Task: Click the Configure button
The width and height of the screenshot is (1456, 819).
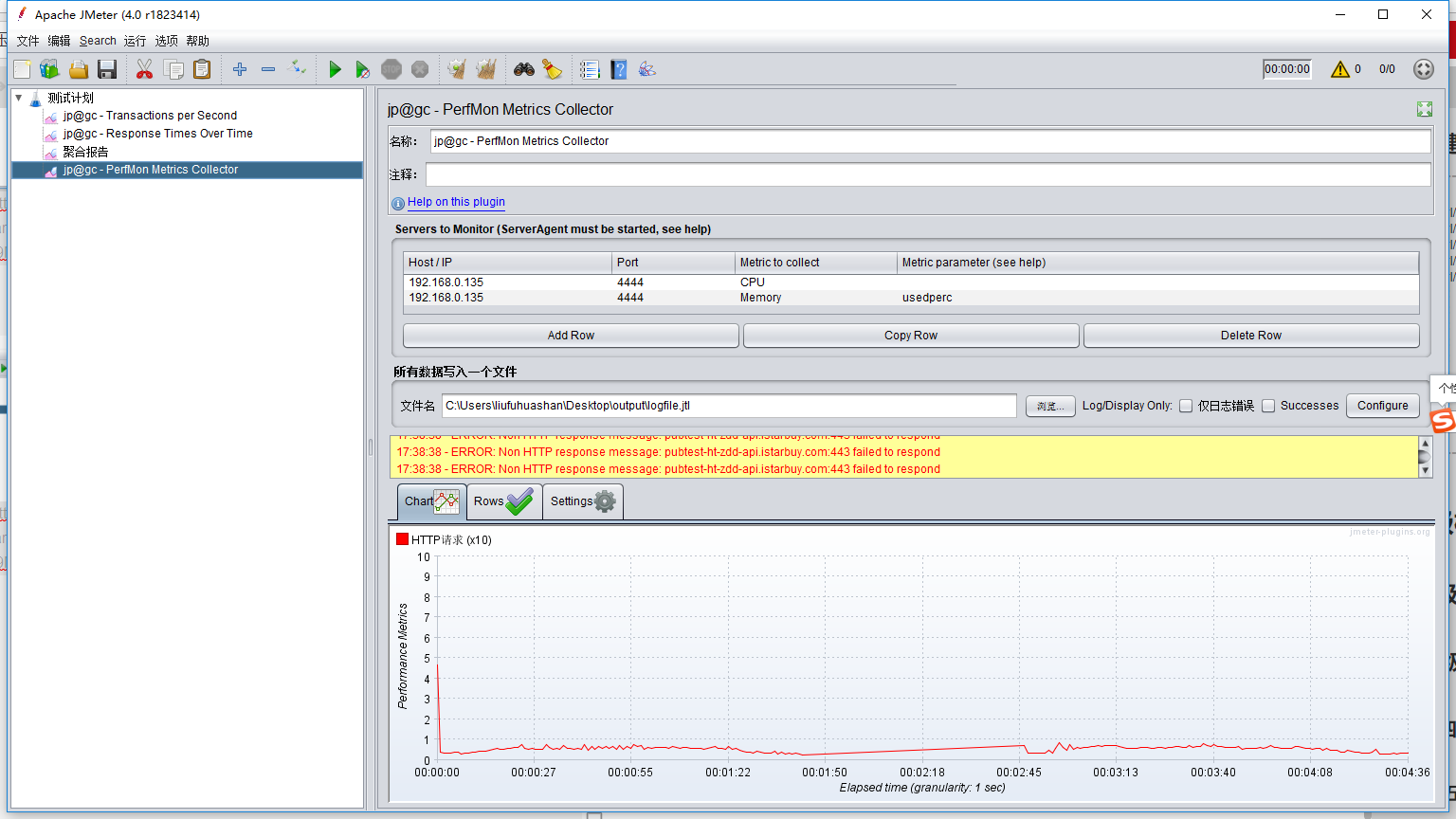Action: click(x=1383, y=406)
